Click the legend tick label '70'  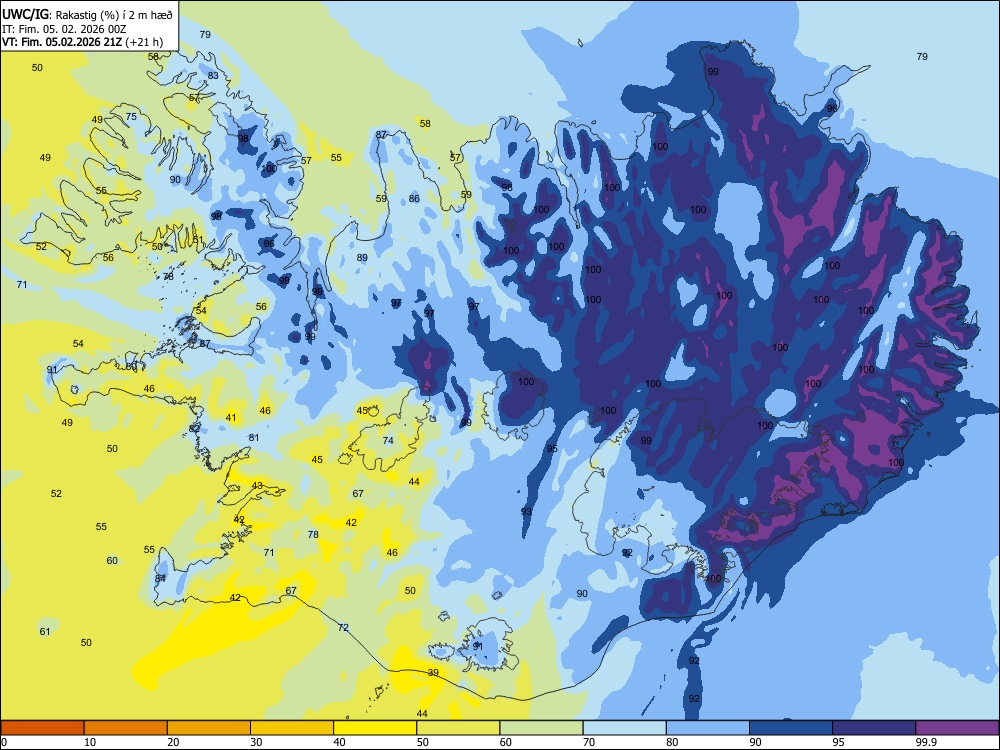(589, 742)
